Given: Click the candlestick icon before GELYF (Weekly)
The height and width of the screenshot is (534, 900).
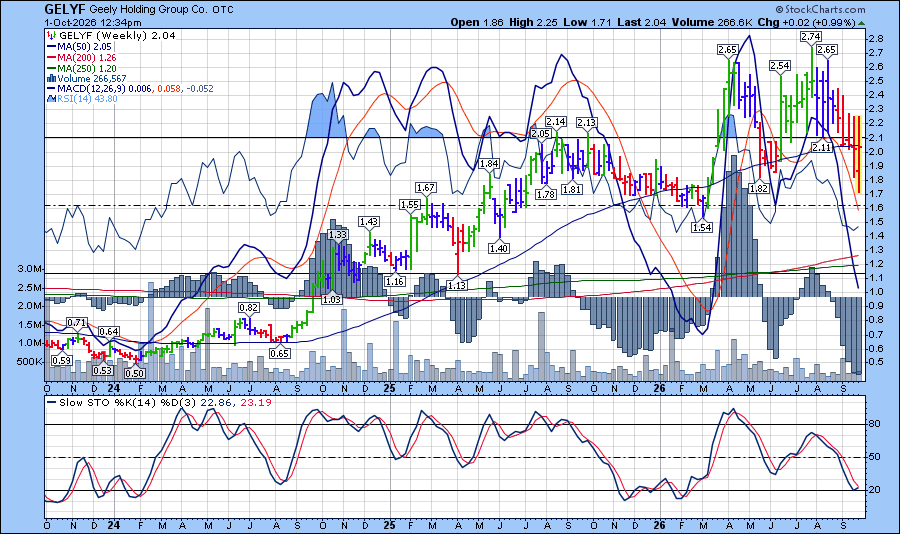Looking at the screenshot, I should (51, 36).
